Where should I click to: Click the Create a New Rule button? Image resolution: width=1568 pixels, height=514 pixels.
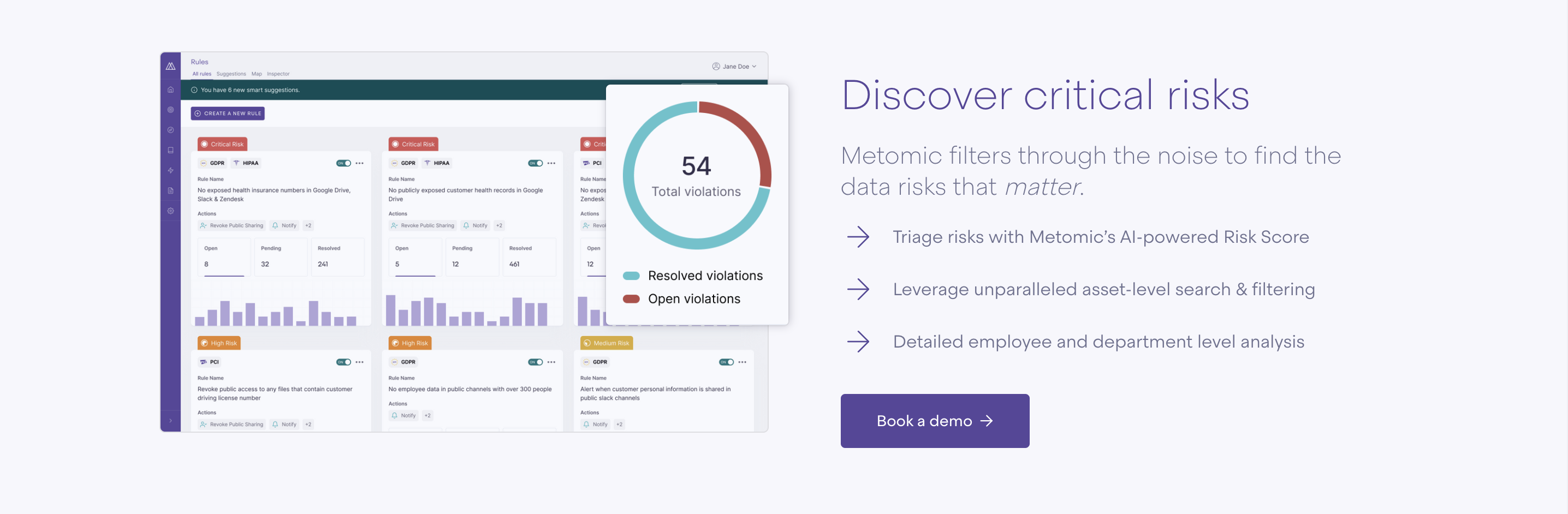click(228, 113)
